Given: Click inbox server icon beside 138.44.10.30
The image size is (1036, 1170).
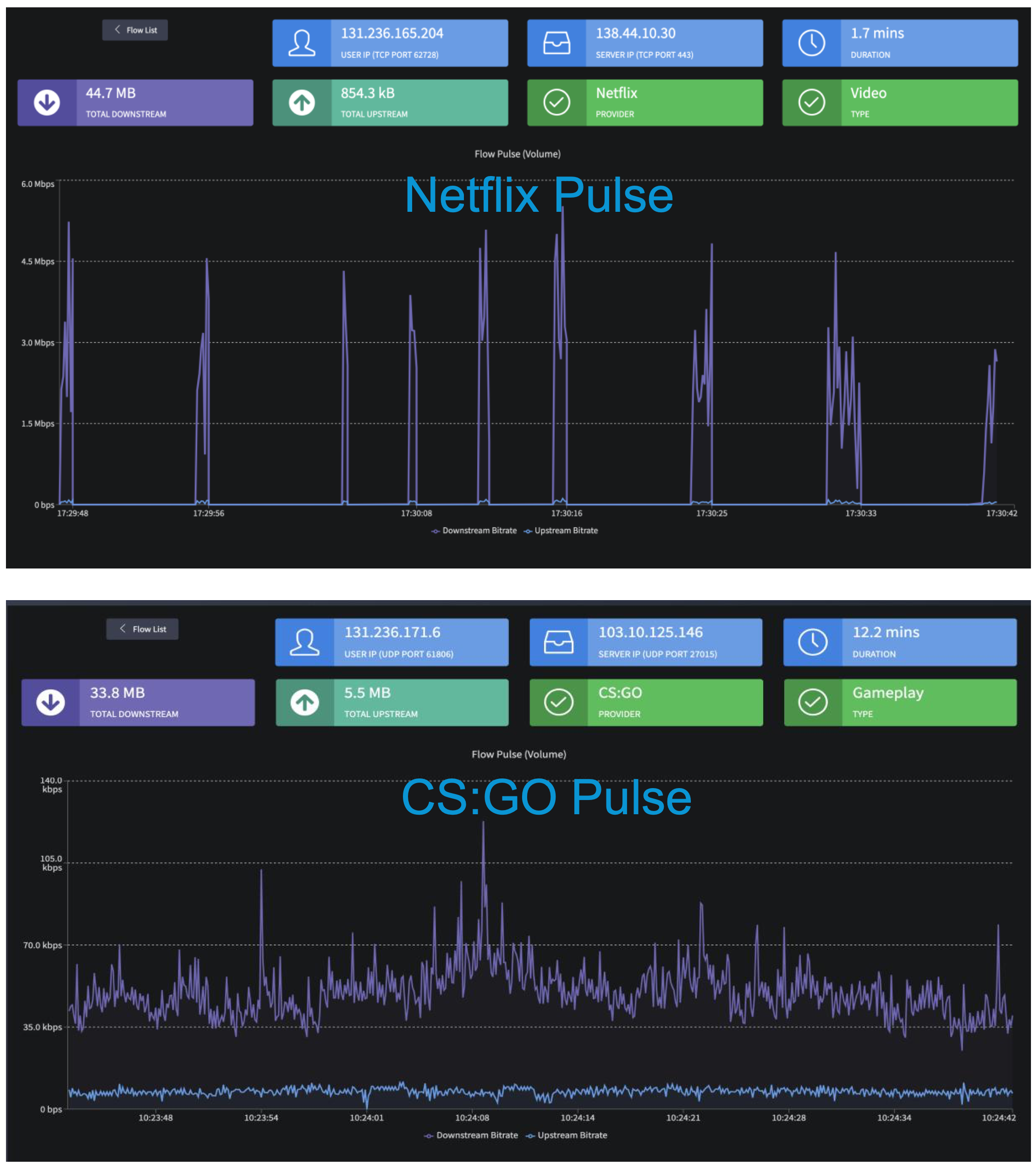Looking at the screenshot, I should [557, 43].
